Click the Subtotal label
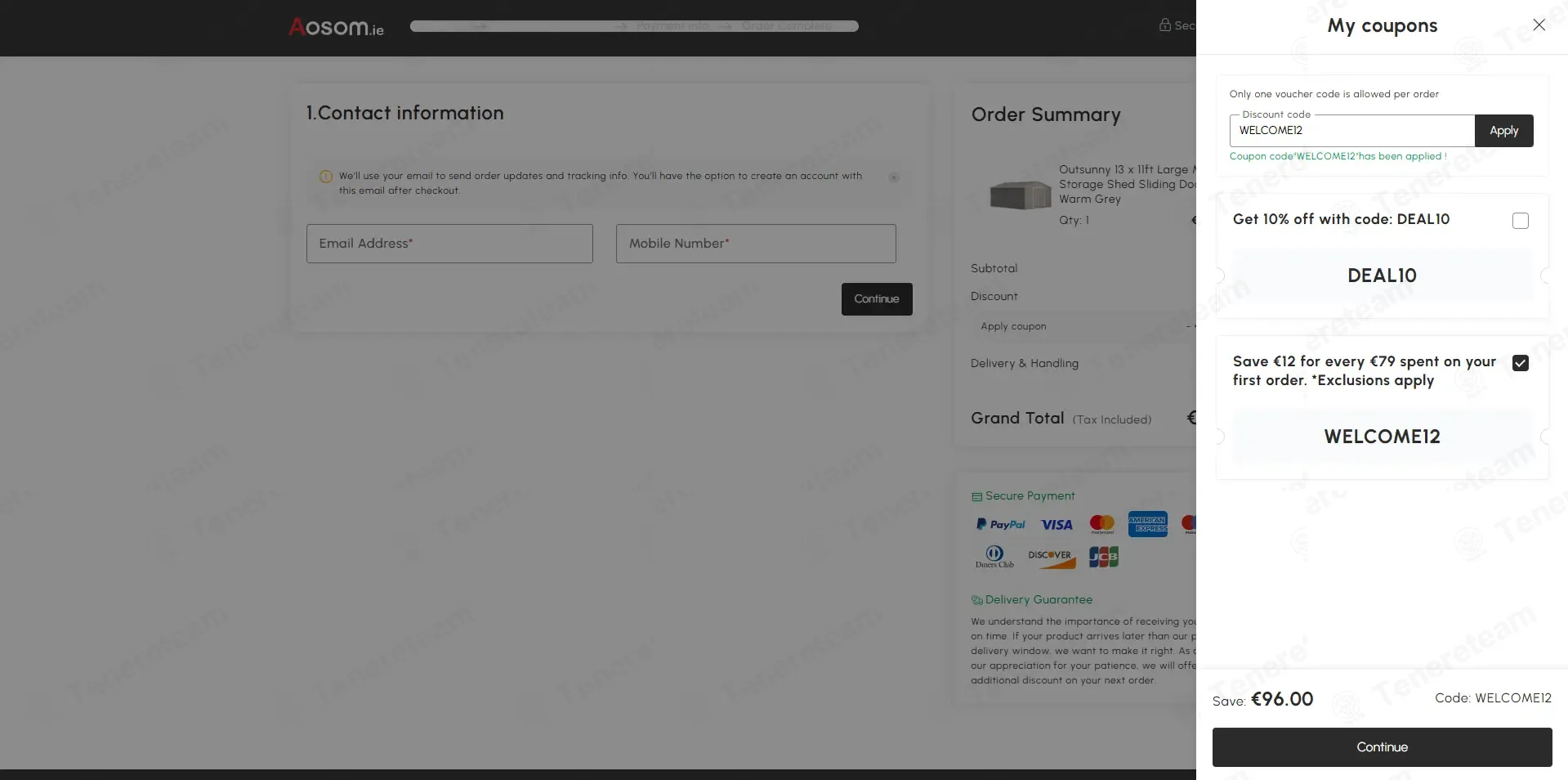This screenshot has width=1568, height=780. [994, 268]
